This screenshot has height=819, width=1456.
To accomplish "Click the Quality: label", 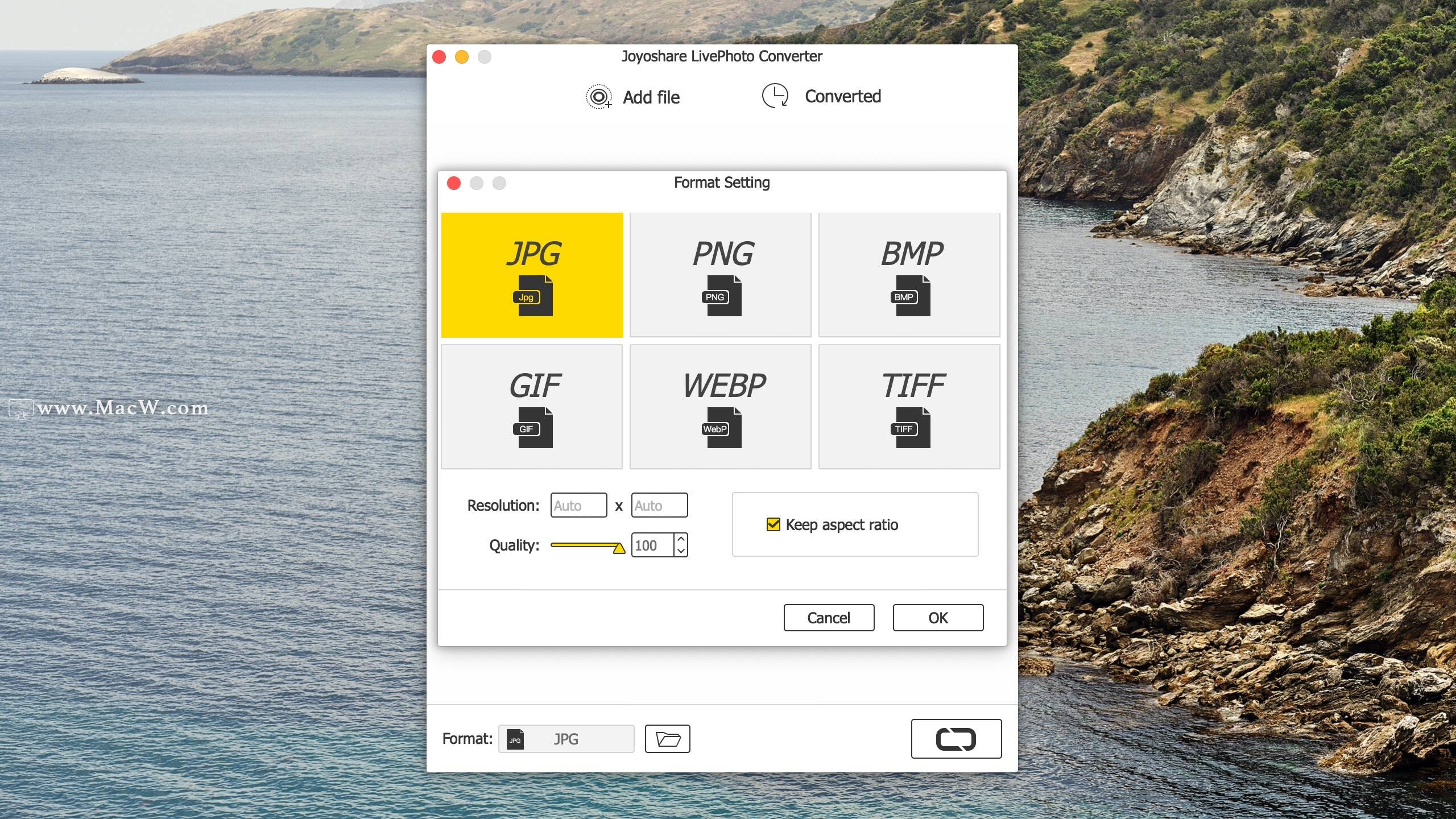I will click(x=514, y=545).
